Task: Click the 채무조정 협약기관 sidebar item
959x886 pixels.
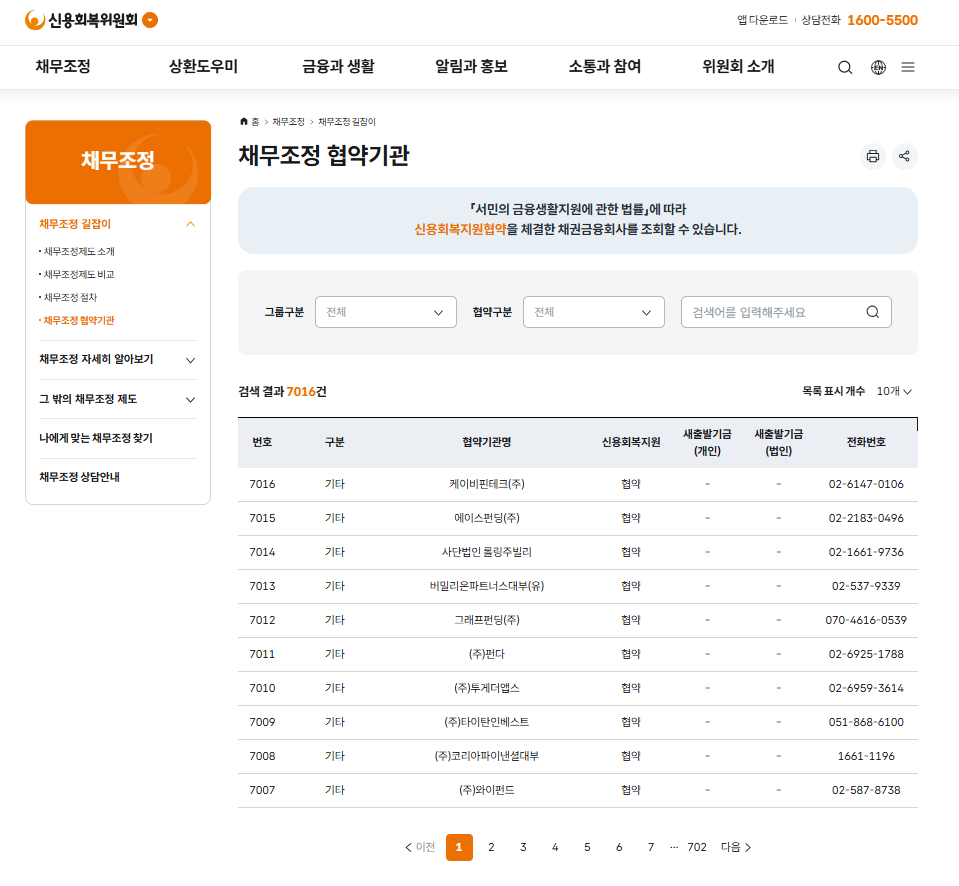Action: pyautogui.click(x=79, y=320)
